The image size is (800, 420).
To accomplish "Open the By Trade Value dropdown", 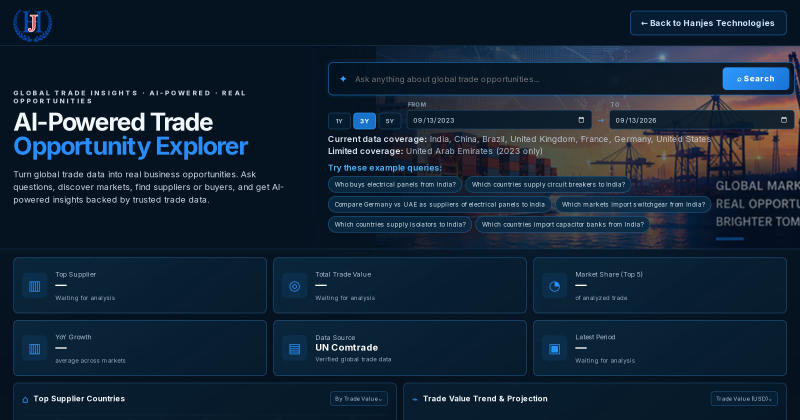I will coord(359,399).
